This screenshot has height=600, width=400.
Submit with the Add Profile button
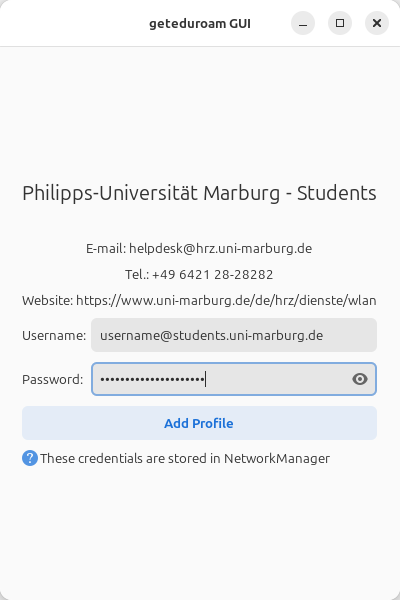pos(199,423)
